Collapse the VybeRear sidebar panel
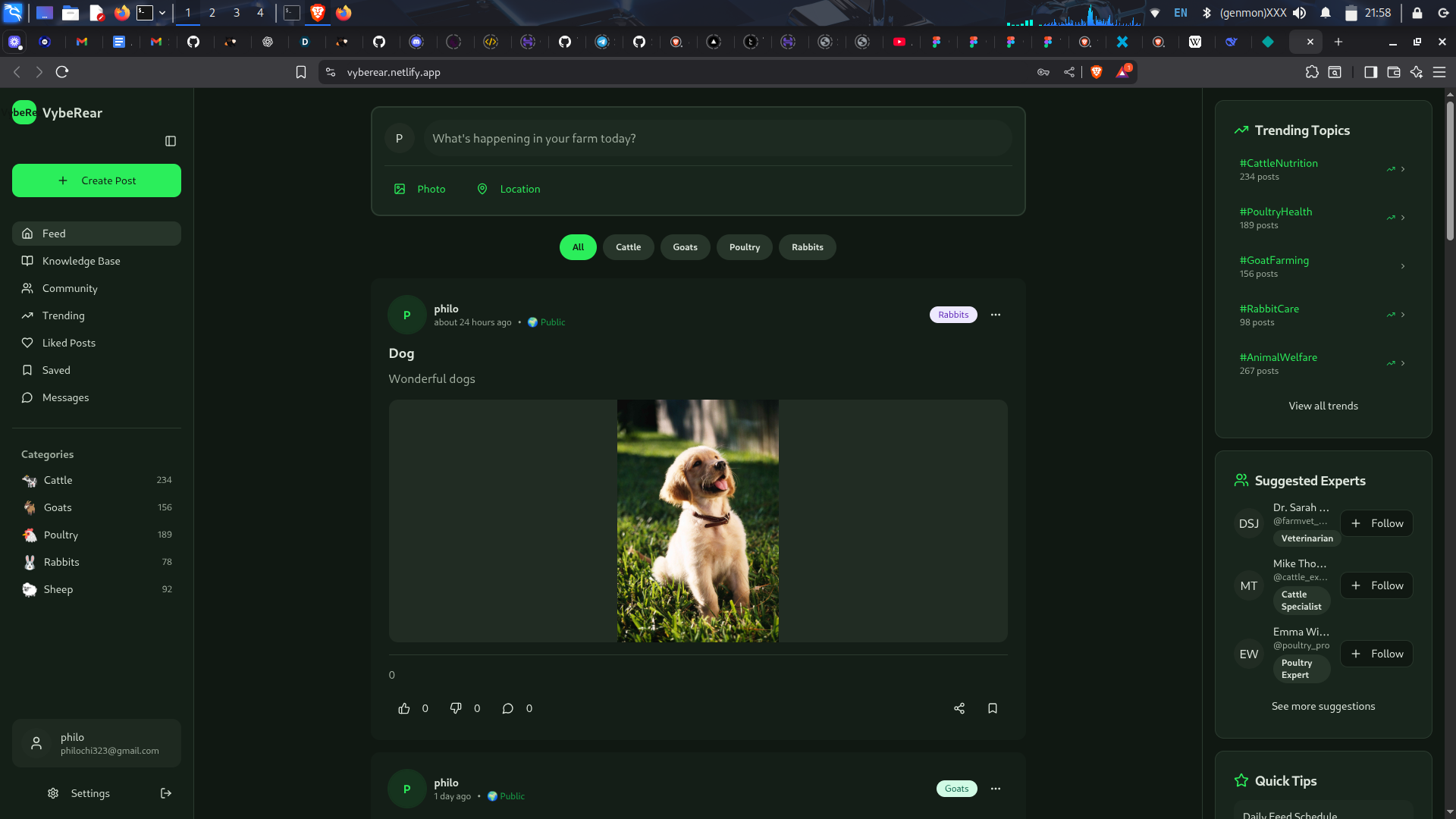 [171, 141]
